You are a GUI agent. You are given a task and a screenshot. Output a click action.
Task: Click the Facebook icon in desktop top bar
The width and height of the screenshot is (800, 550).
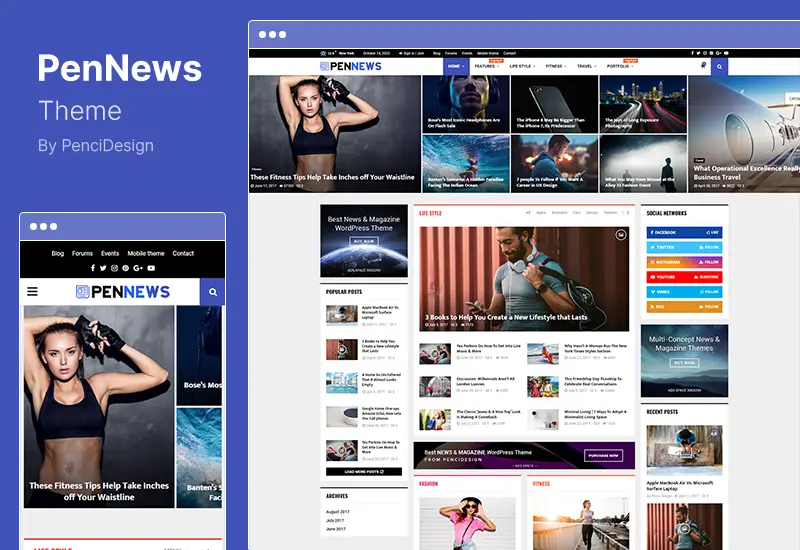(x=692, y=53)
